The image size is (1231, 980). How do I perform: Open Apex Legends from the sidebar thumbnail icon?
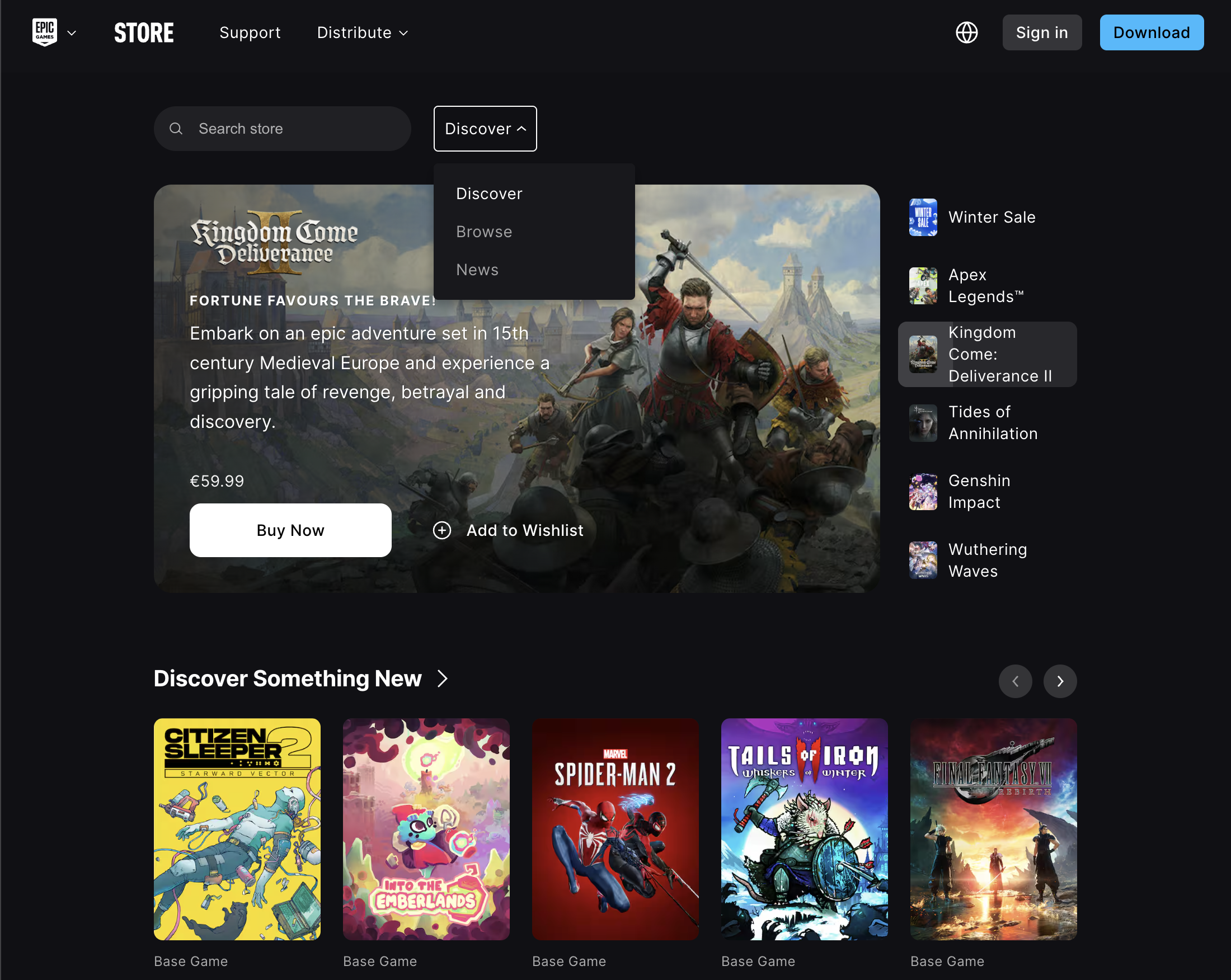click(x=923, y=285)
